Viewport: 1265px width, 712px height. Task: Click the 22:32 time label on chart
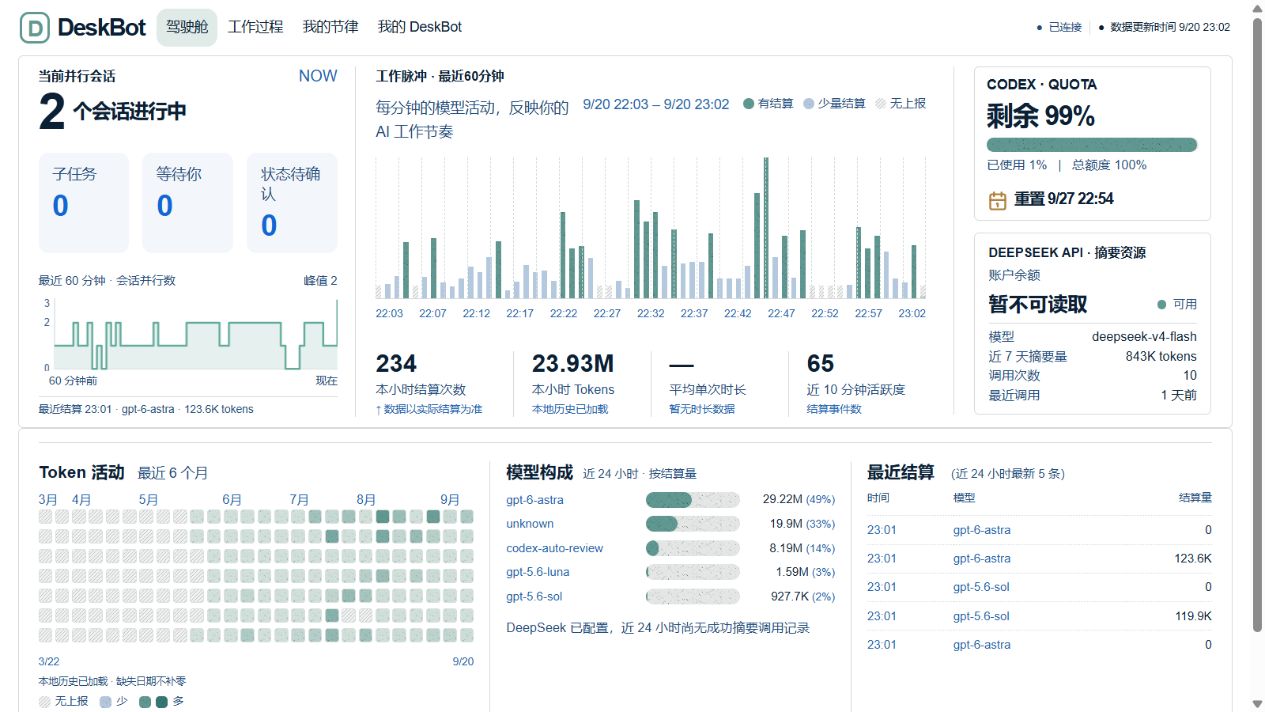pyautogui.click(x=651, y=313)
